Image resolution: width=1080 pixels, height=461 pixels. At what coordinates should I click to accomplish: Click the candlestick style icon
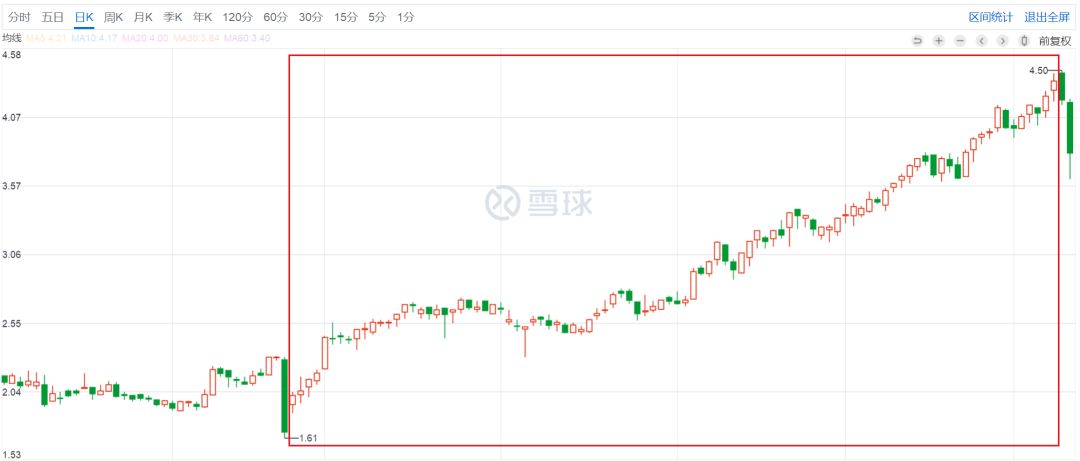1023,41
